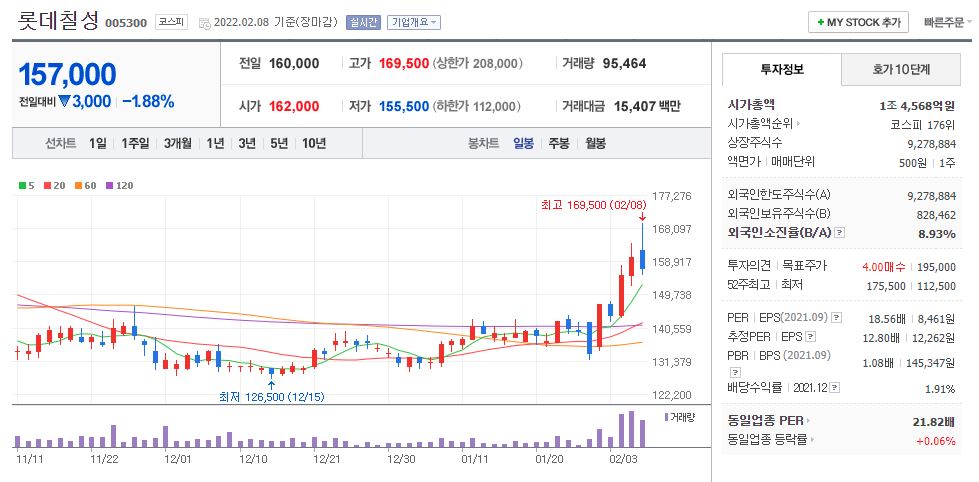Select the 3년 line chart period
979x482 pixels.
click(247, 143)
